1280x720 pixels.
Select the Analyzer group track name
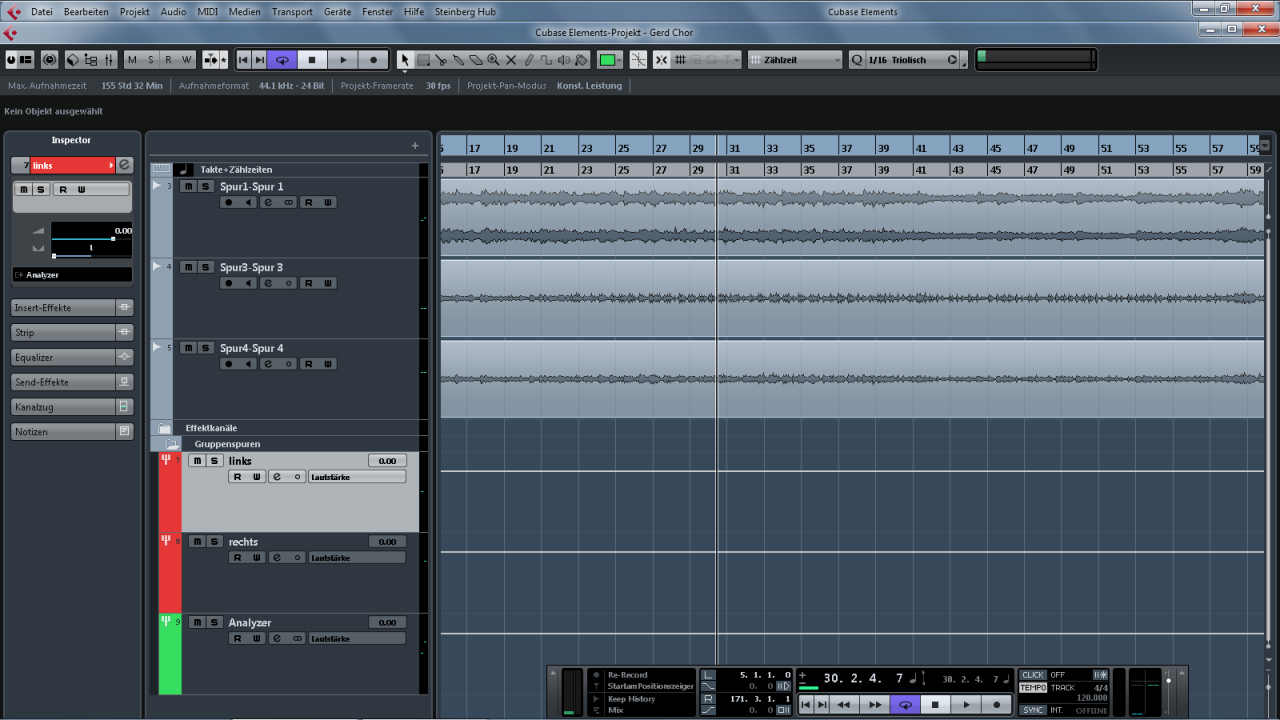point(250,622)
